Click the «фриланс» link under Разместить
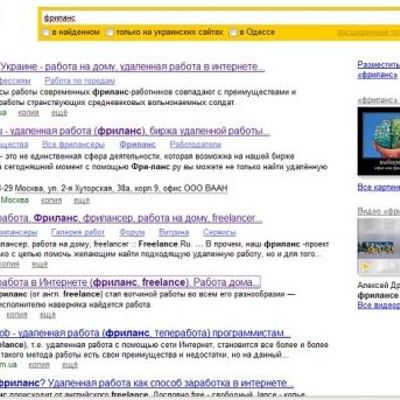Image resolution: width=400 pixels, height=400 pixels. pos(378,75)
